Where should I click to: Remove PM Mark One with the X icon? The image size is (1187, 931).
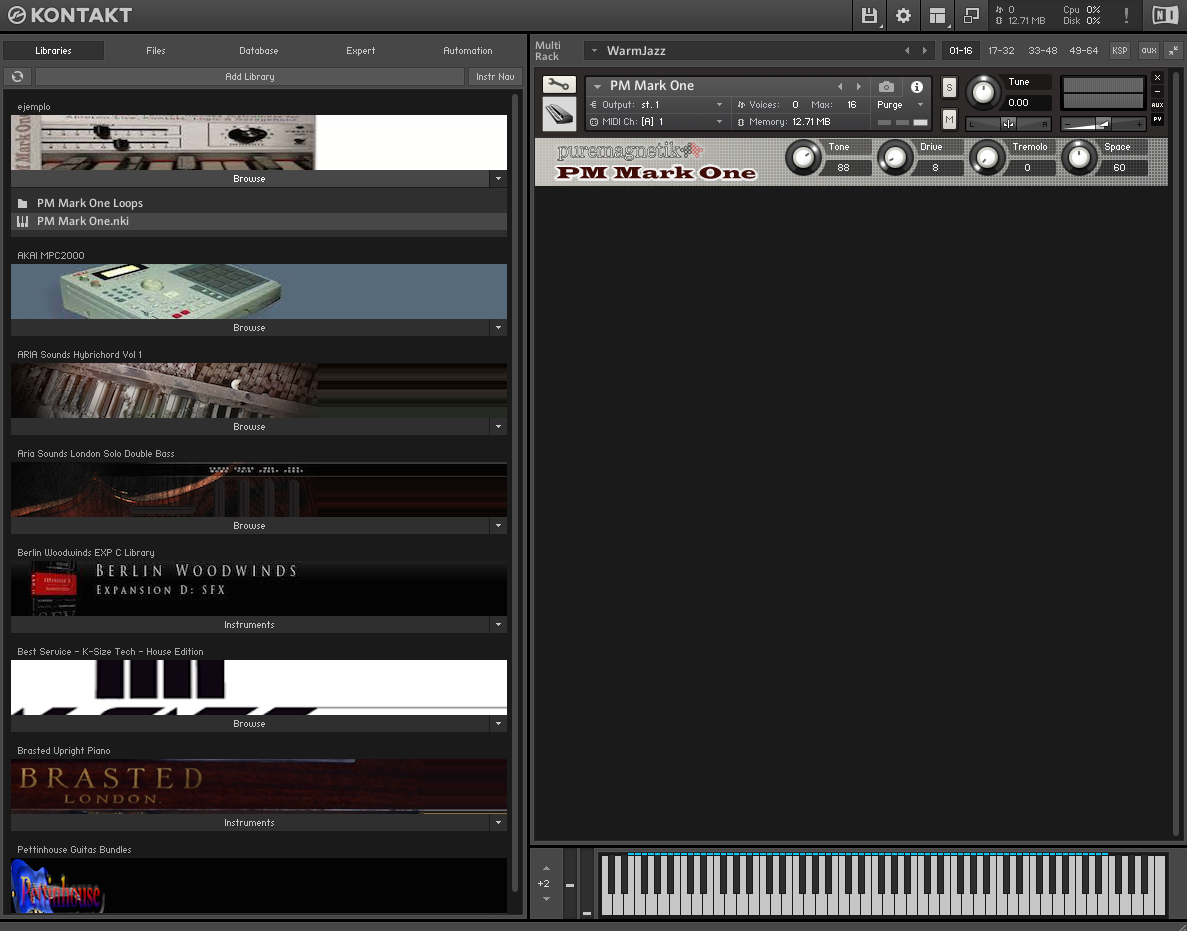(x=1157, y=77)
